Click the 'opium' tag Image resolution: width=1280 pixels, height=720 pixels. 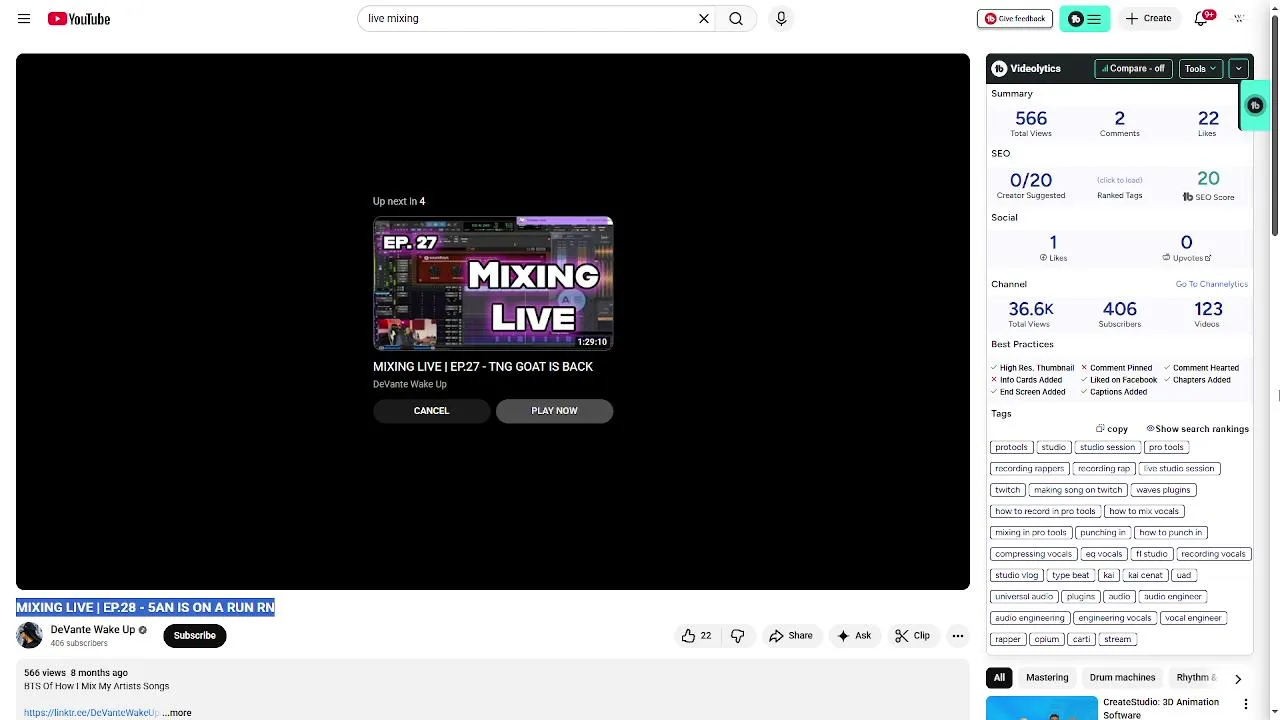1047,639
